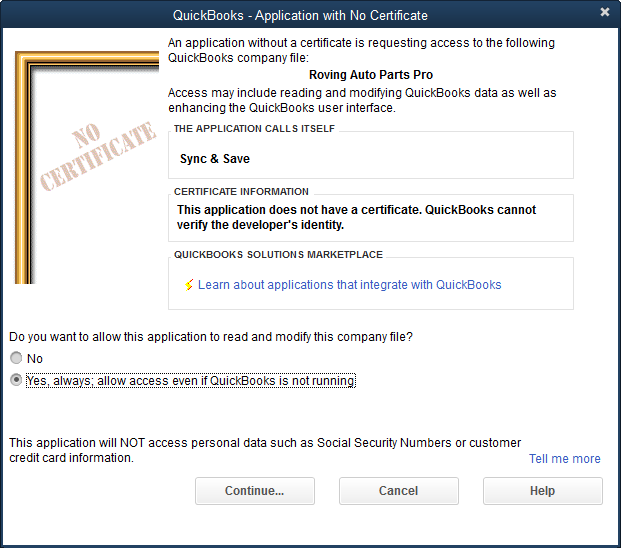The height and width of the screenshot is (548, 621).
Task: Click the "THE APPLICATION CALLS ITSELF" heading
Action: 254,129
